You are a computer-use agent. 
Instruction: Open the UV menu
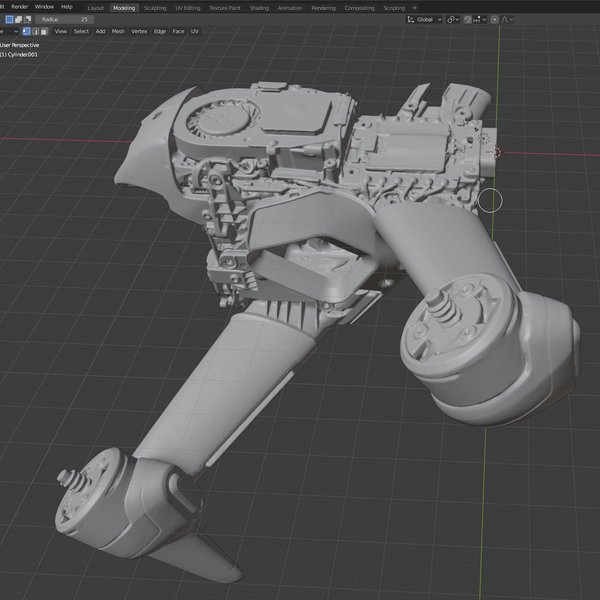(195, 31)
